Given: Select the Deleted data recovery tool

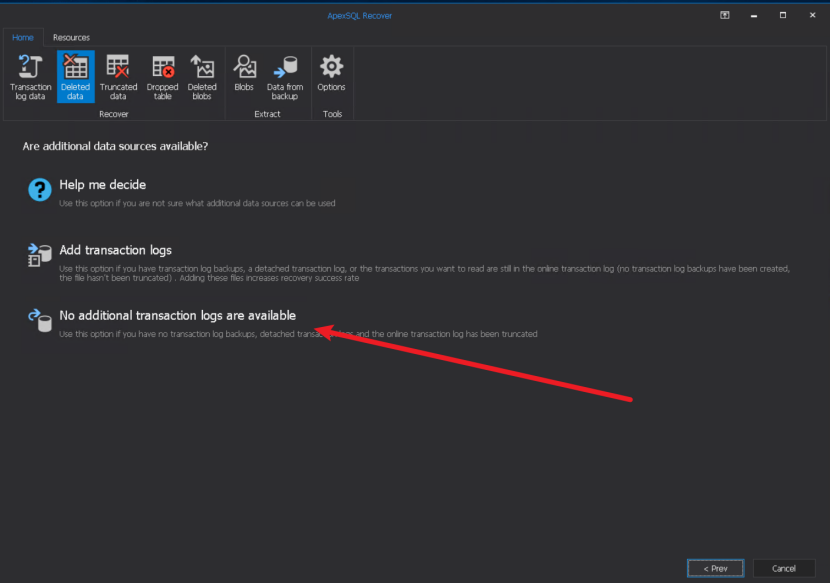Looking at the screenshot, I should click(x=75, y=78).
